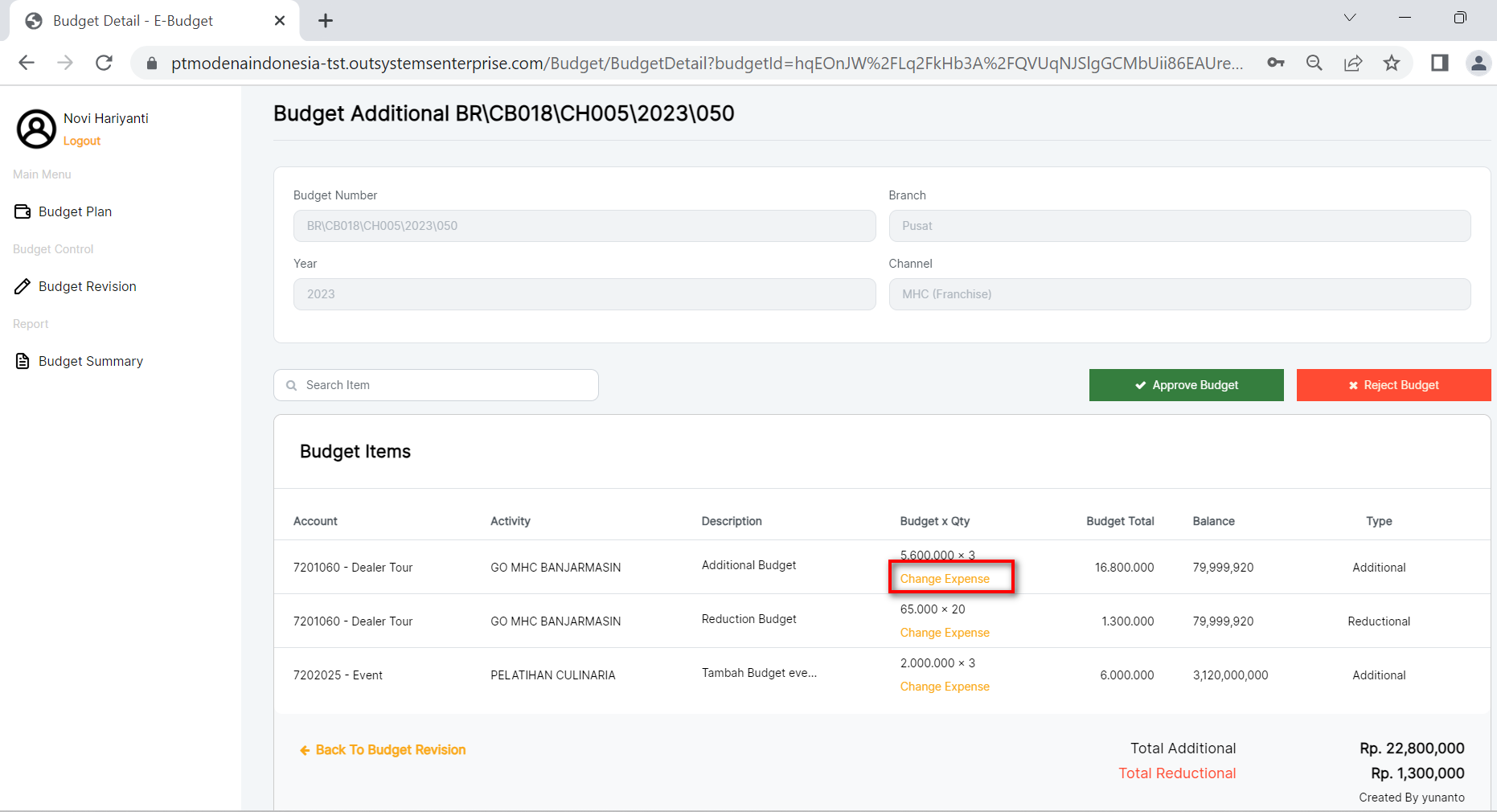Focus the Search Item field

tap(446, 385)
